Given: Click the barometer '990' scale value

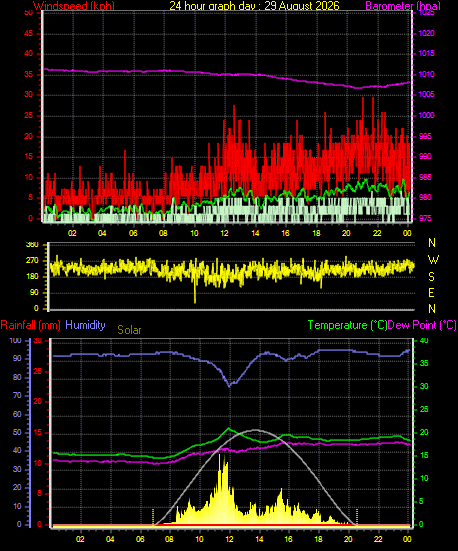Looking at the screenshot, I should [x=425, y=156].
